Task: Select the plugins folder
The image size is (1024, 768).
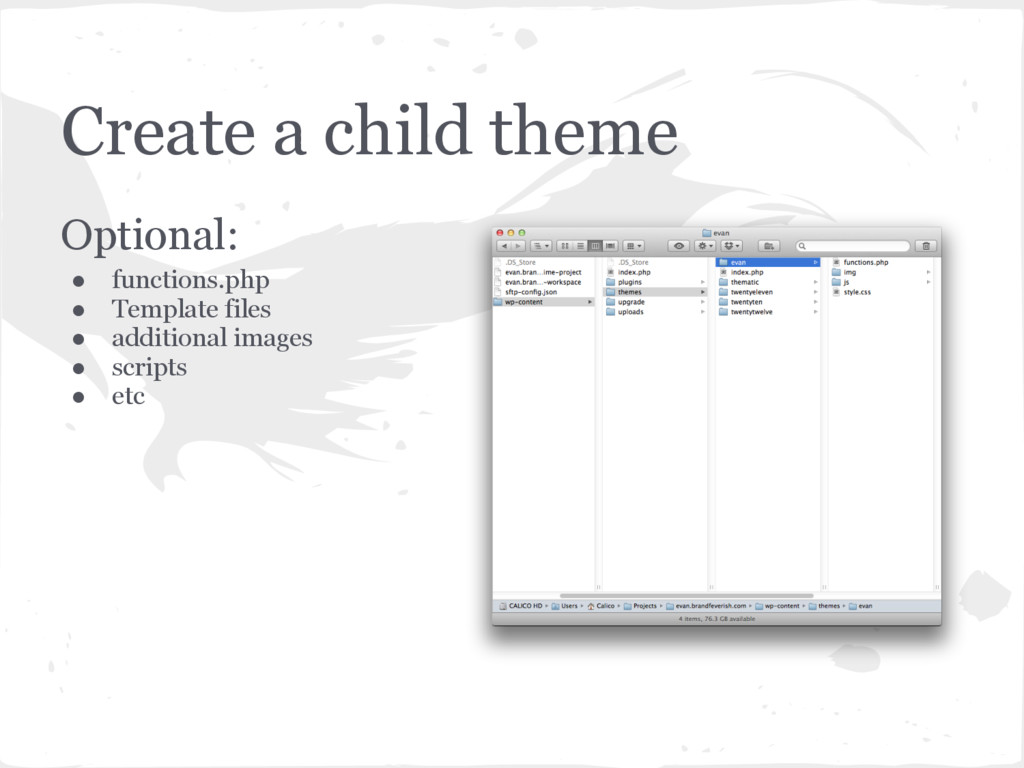Action: tap(656, 282)
